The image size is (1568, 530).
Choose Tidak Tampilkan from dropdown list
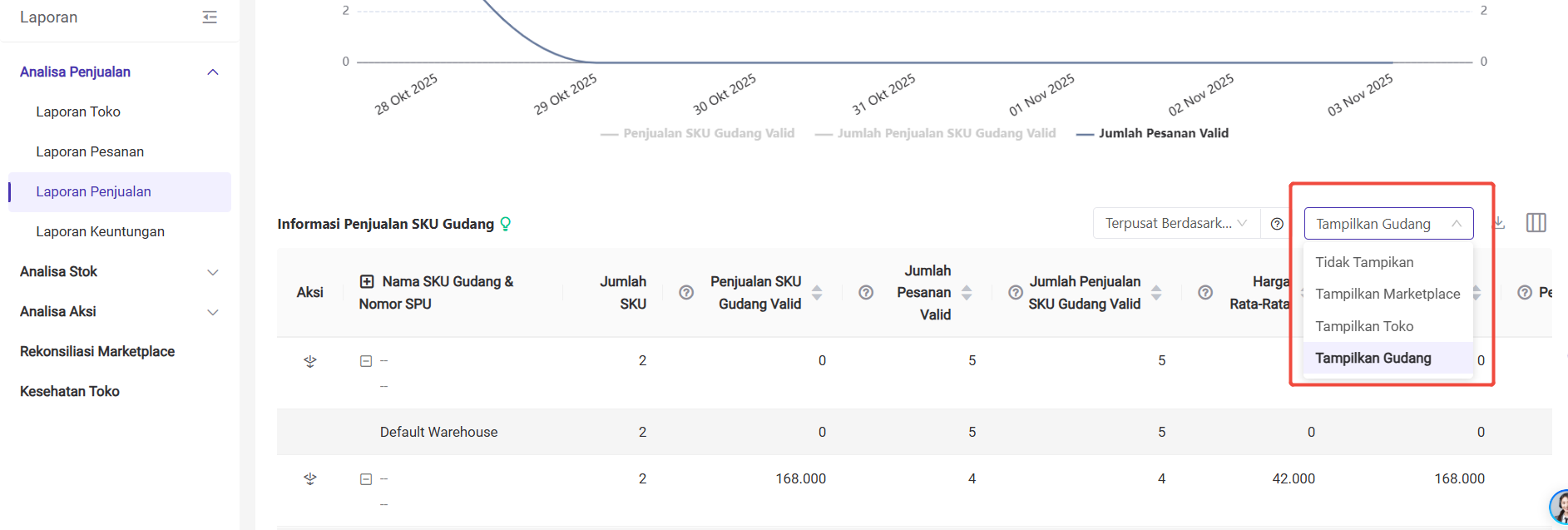click(1364, 262)
